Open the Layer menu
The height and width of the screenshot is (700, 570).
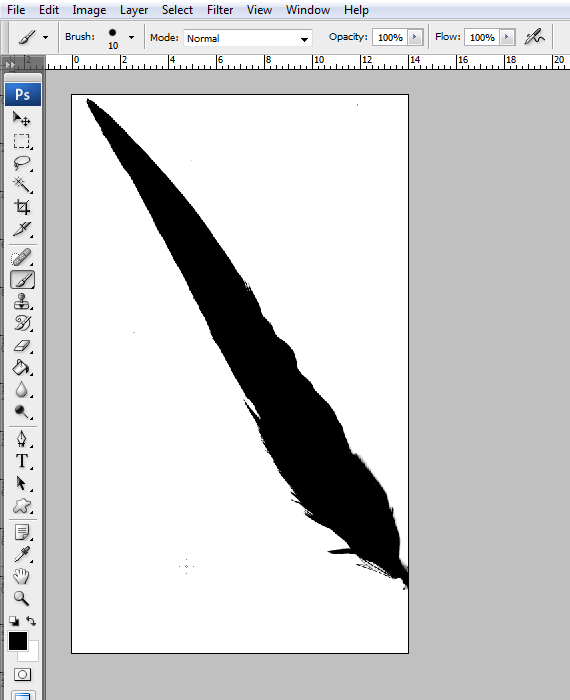pyautogui.click(x=134, y=10)
